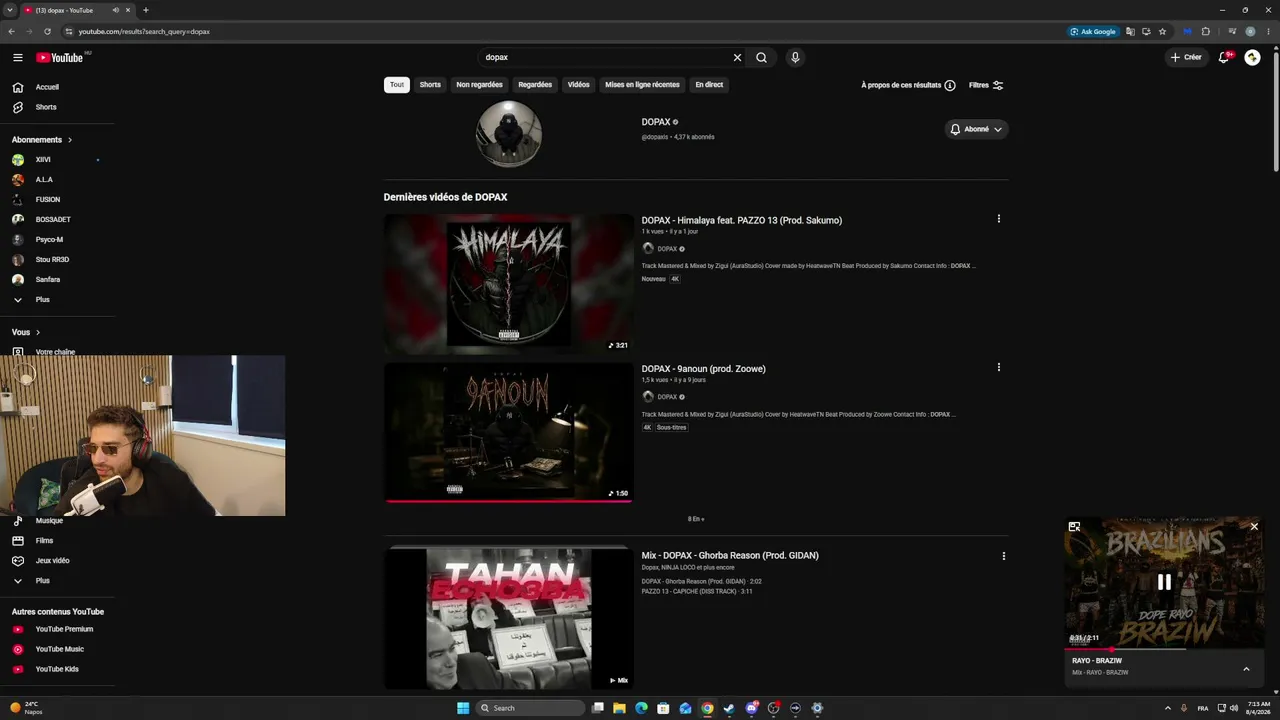This screenshot has width=1280, height=720.
Task: Open DOPAX - 9anoun video title
Action: coord(704,369)
